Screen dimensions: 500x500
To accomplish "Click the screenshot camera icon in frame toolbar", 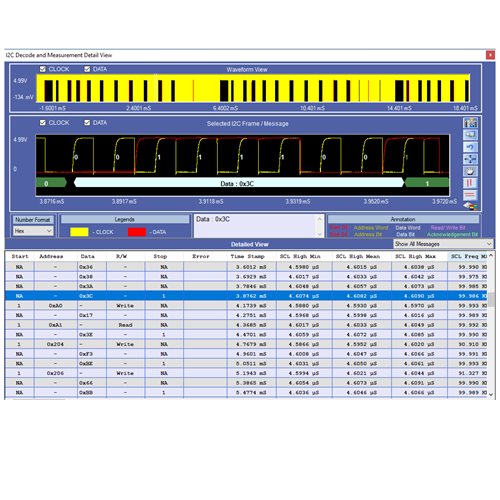I will pyautogui.click(x=470, y=123).
